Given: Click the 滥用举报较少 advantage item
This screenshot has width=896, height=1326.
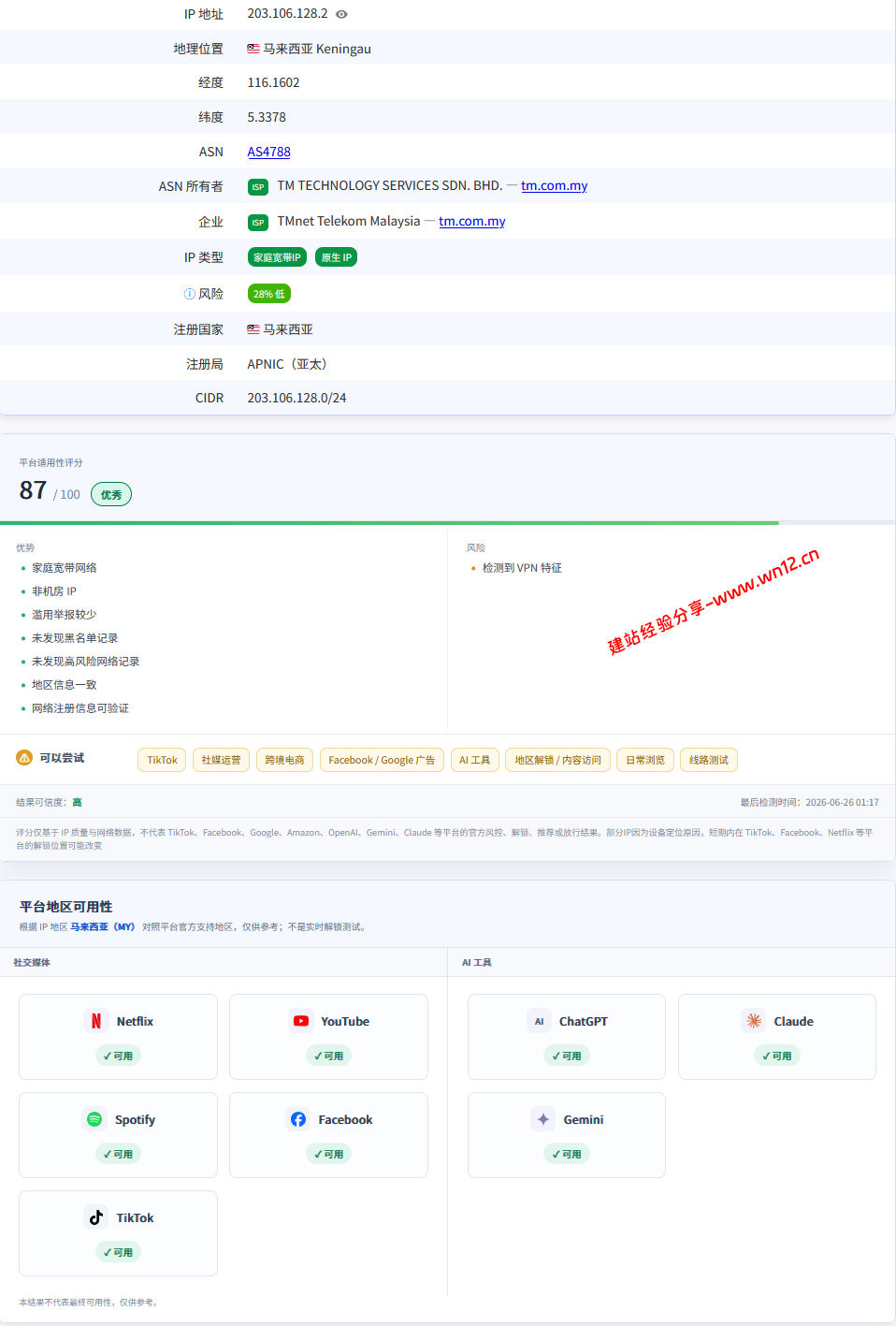Looking at the screenshot, I should pos(65,615).
